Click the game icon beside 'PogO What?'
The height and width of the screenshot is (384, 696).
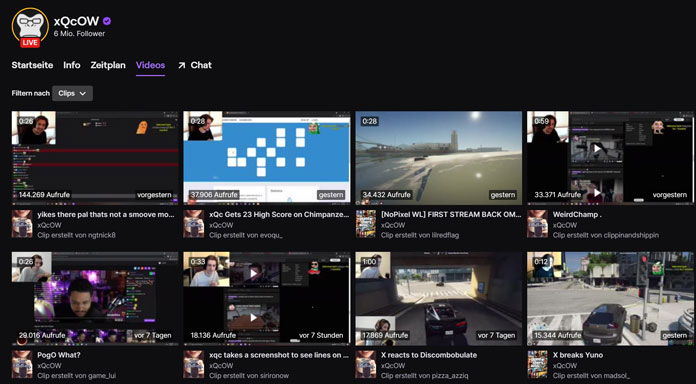(22, 364)
